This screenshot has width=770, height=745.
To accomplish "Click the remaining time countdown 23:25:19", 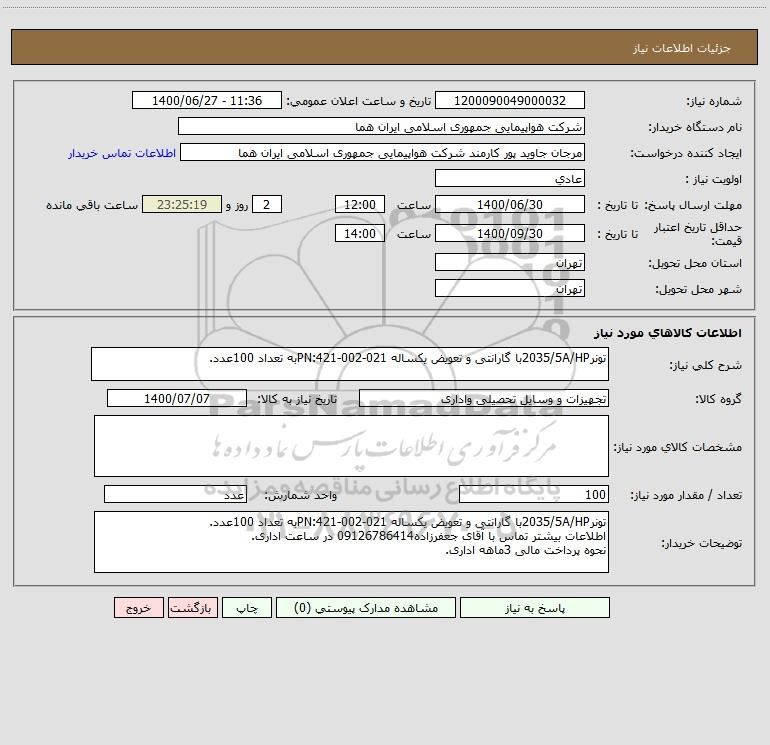I will [182, 204].
